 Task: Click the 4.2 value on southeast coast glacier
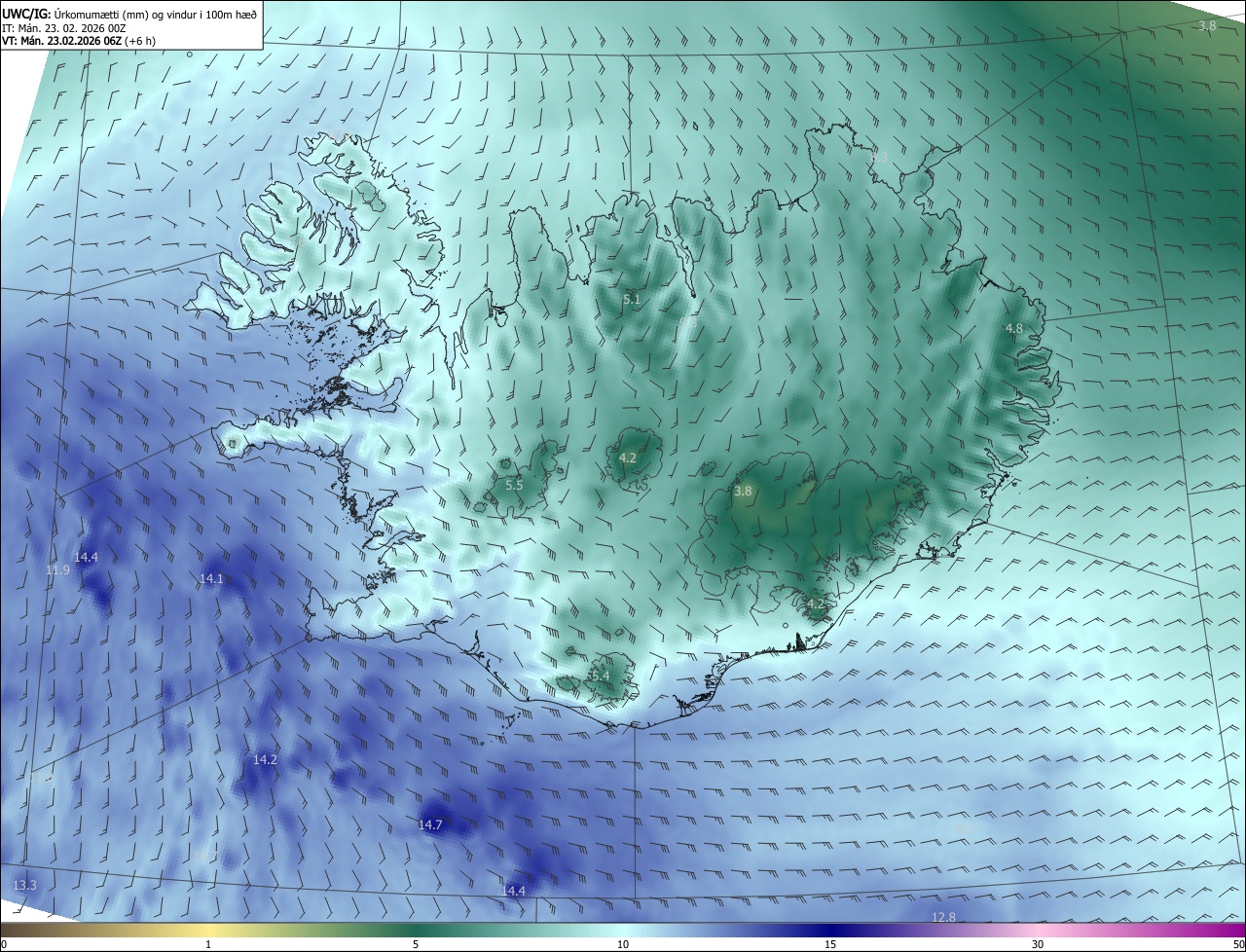(x=816, y=604)
